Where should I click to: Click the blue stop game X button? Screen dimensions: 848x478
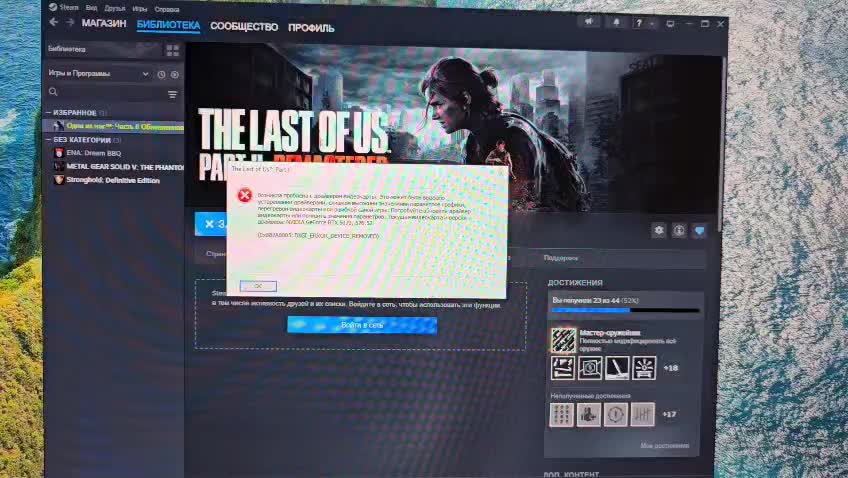(211, 224)
